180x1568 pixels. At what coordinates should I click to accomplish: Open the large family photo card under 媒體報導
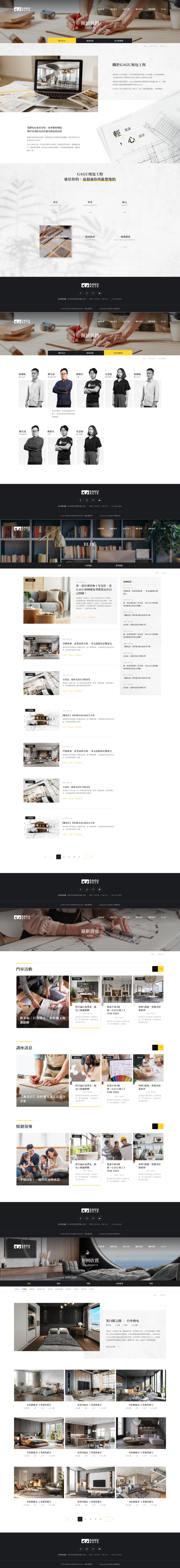(42, 1159)
